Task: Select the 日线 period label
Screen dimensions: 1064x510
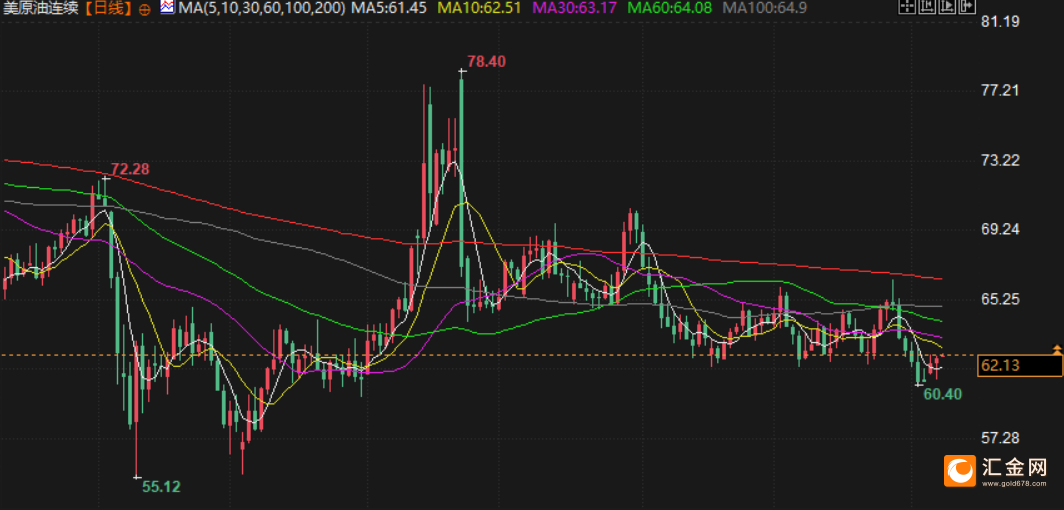Action: (x=109, y=9)
